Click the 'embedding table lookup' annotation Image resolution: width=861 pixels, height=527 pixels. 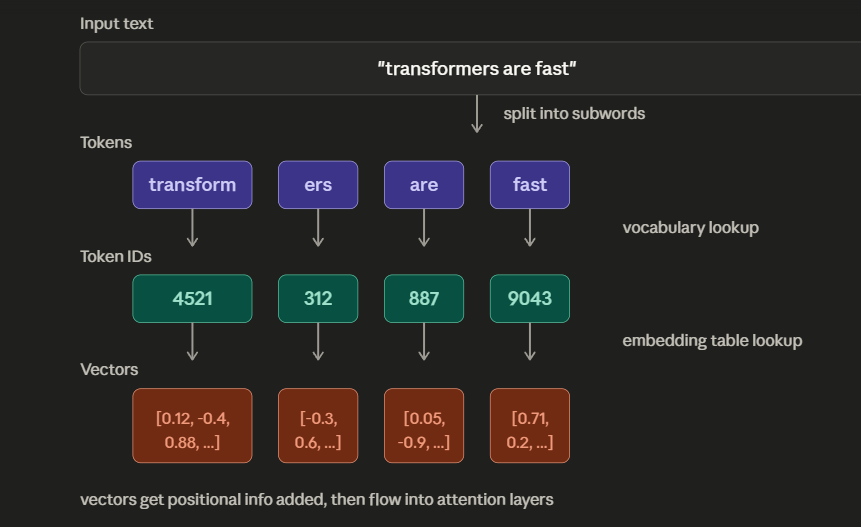[x=712, y=340]
